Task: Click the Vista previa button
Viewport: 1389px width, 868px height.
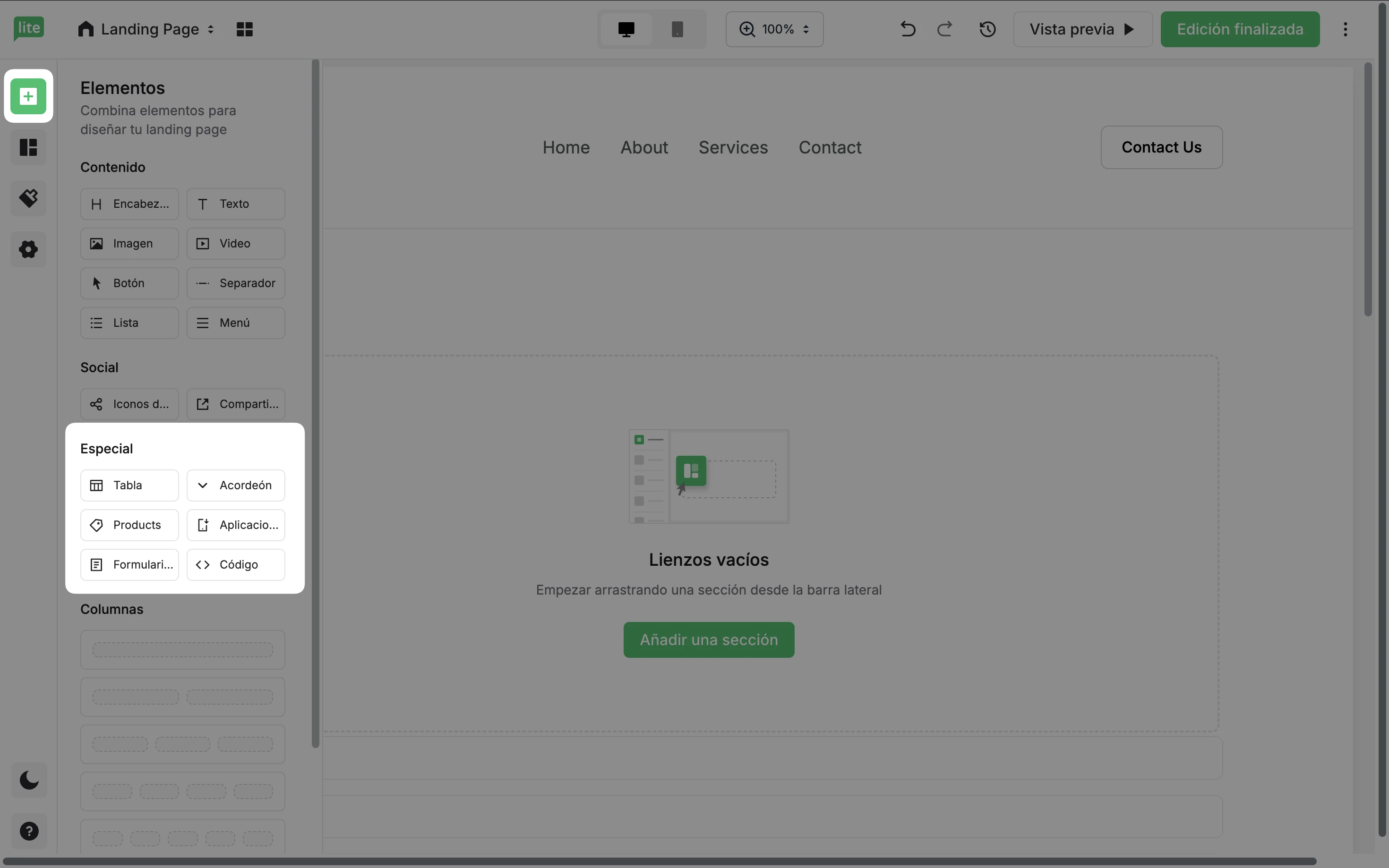Action: 1082,29
